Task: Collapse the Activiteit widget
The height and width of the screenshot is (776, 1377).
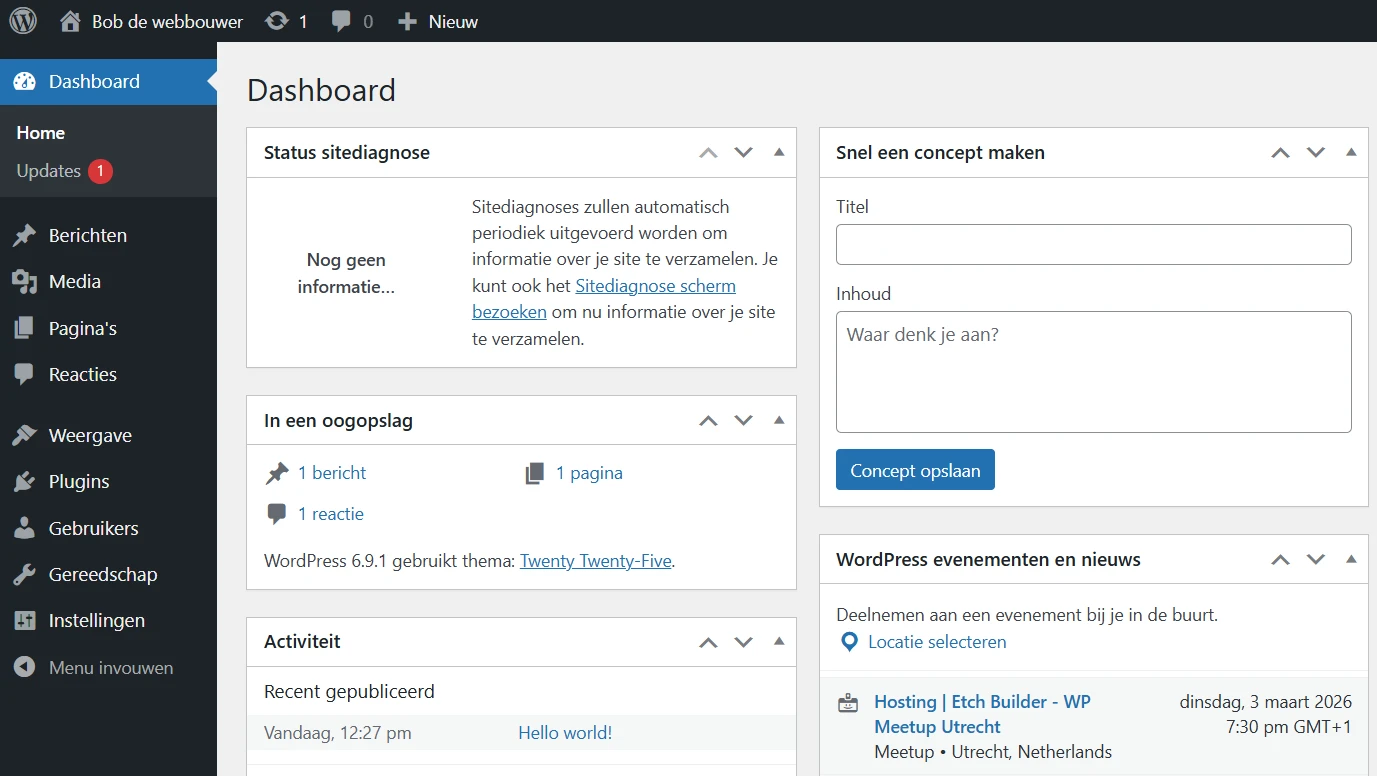Action: tap(779, 641)
